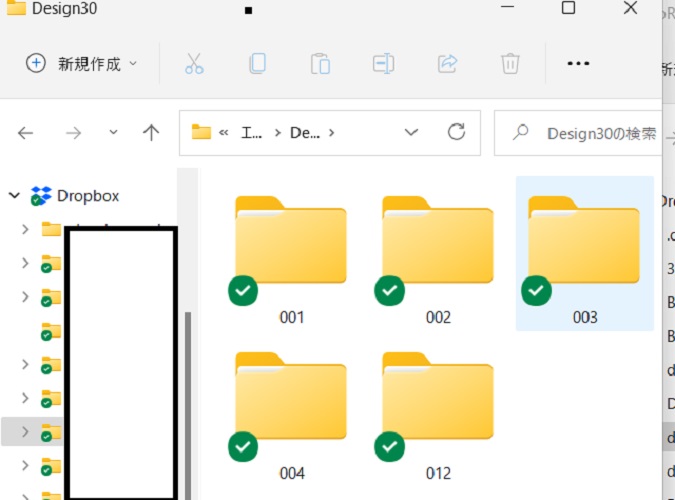Open the 新規作成 dropdown menu

(82, 64)
